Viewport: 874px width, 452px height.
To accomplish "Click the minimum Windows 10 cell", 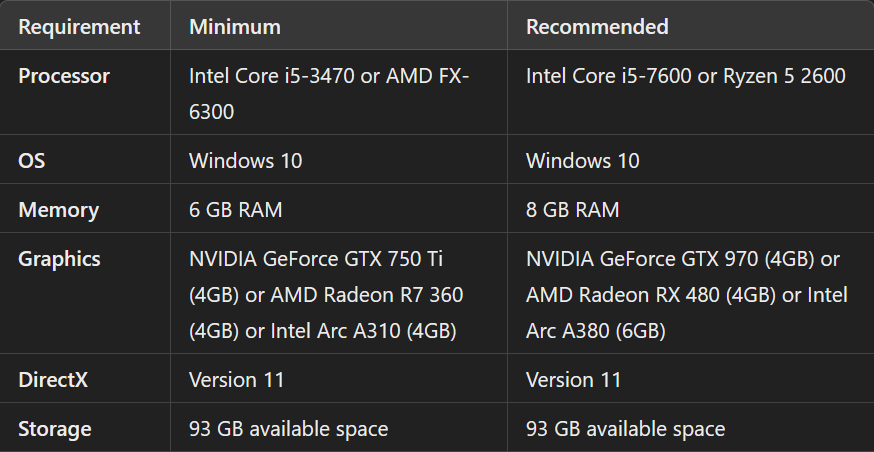I will point(245,160).
